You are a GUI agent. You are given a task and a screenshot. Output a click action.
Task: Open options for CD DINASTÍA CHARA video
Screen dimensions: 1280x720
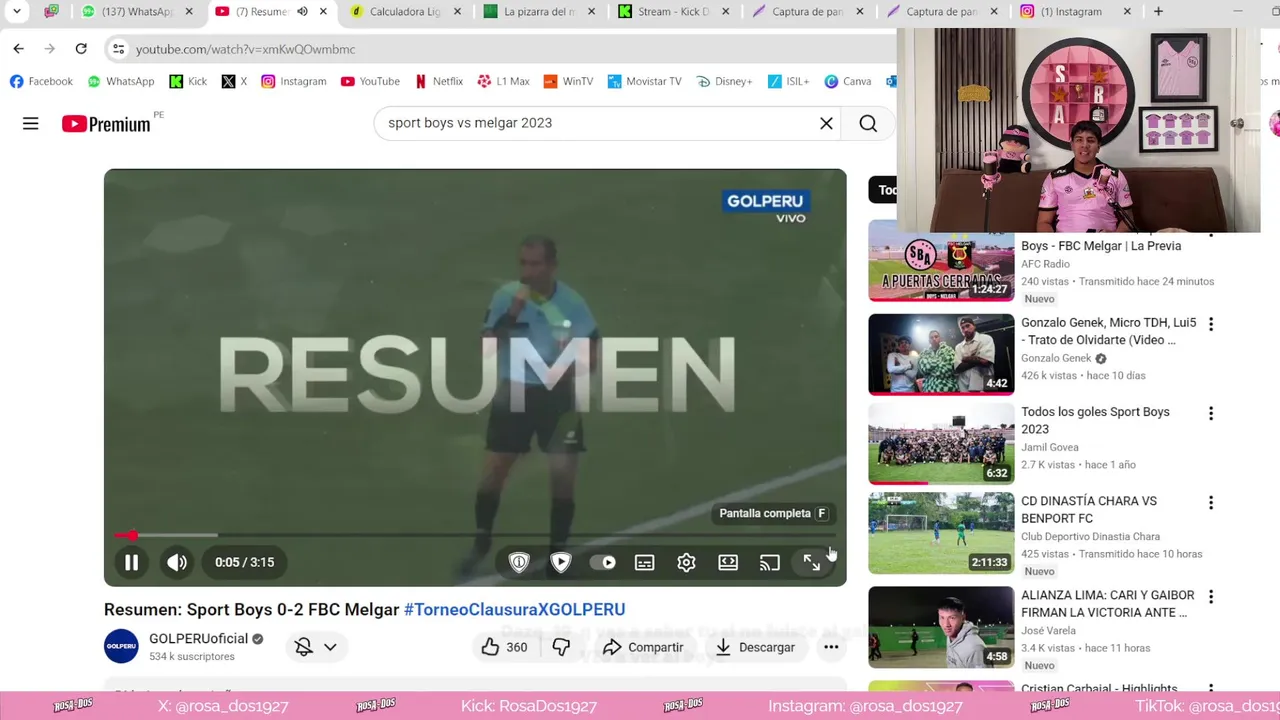[1211, 502]
